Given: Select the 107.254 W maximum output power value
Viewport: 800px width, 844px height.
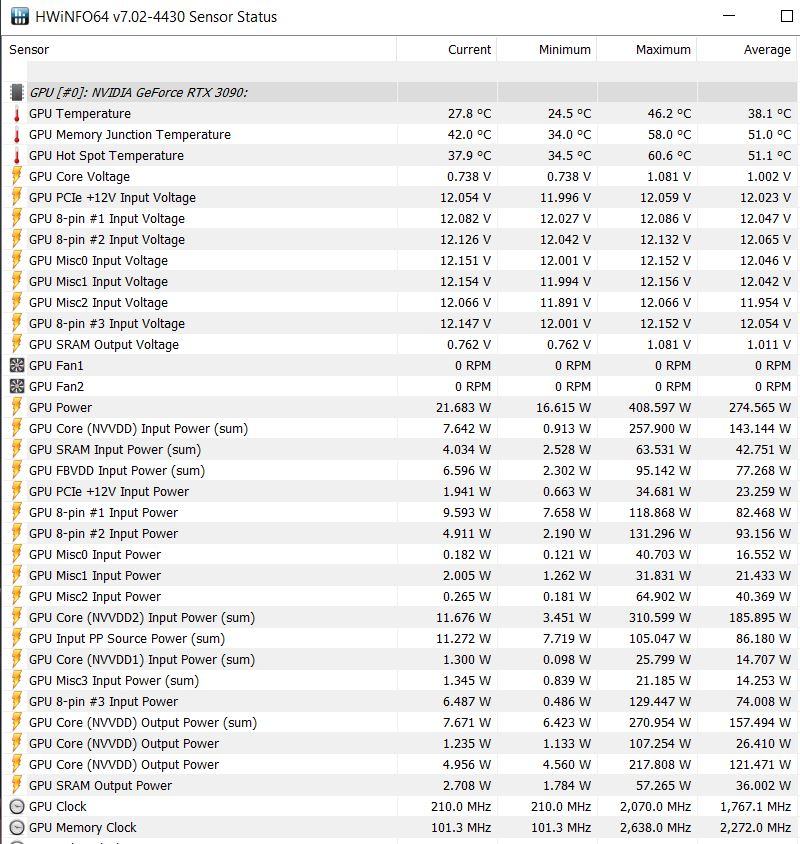Looking at the screenshot, I should [659, 743].
